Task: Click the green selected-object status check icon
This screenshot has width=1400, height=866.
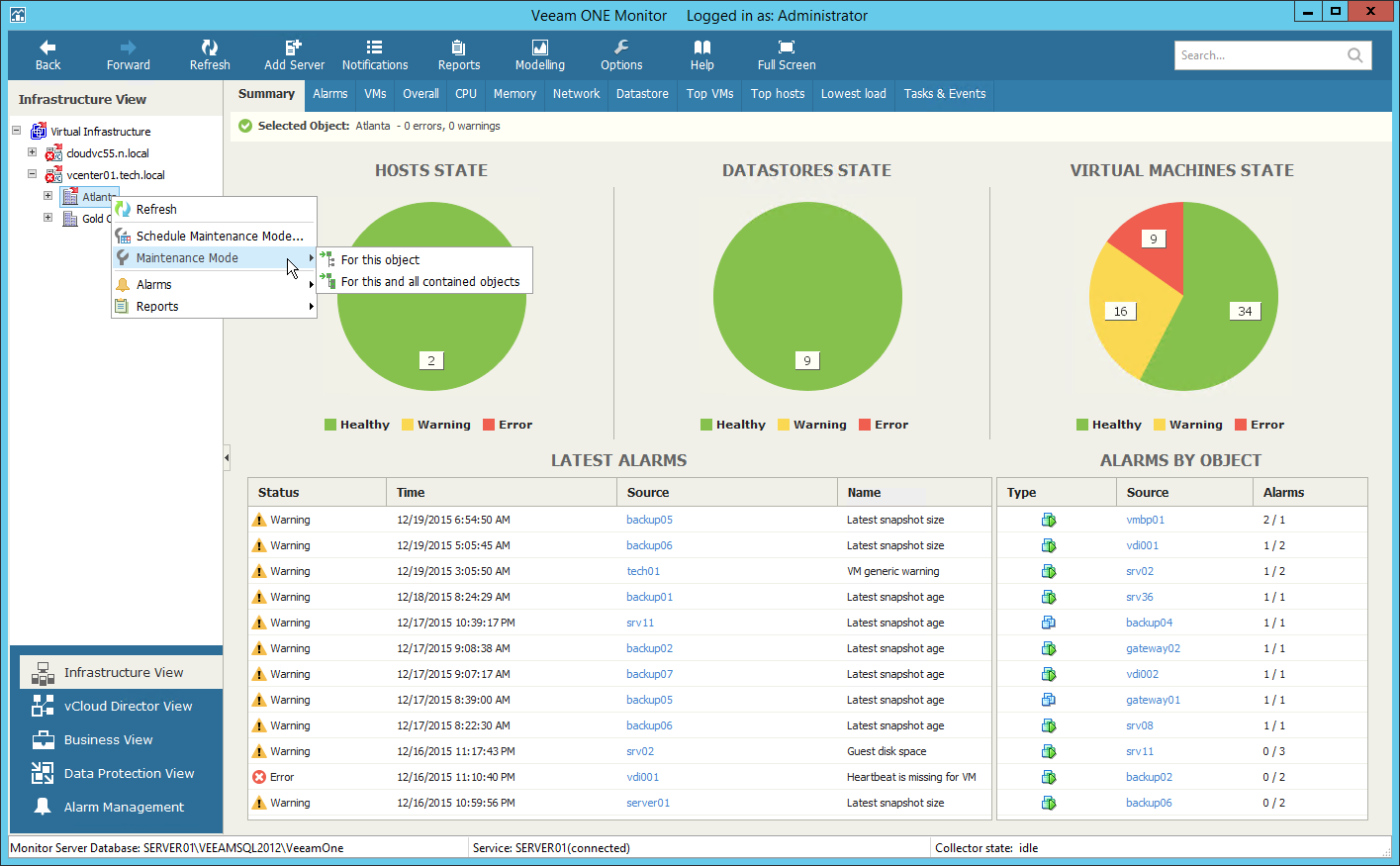Action: [244, 126]
